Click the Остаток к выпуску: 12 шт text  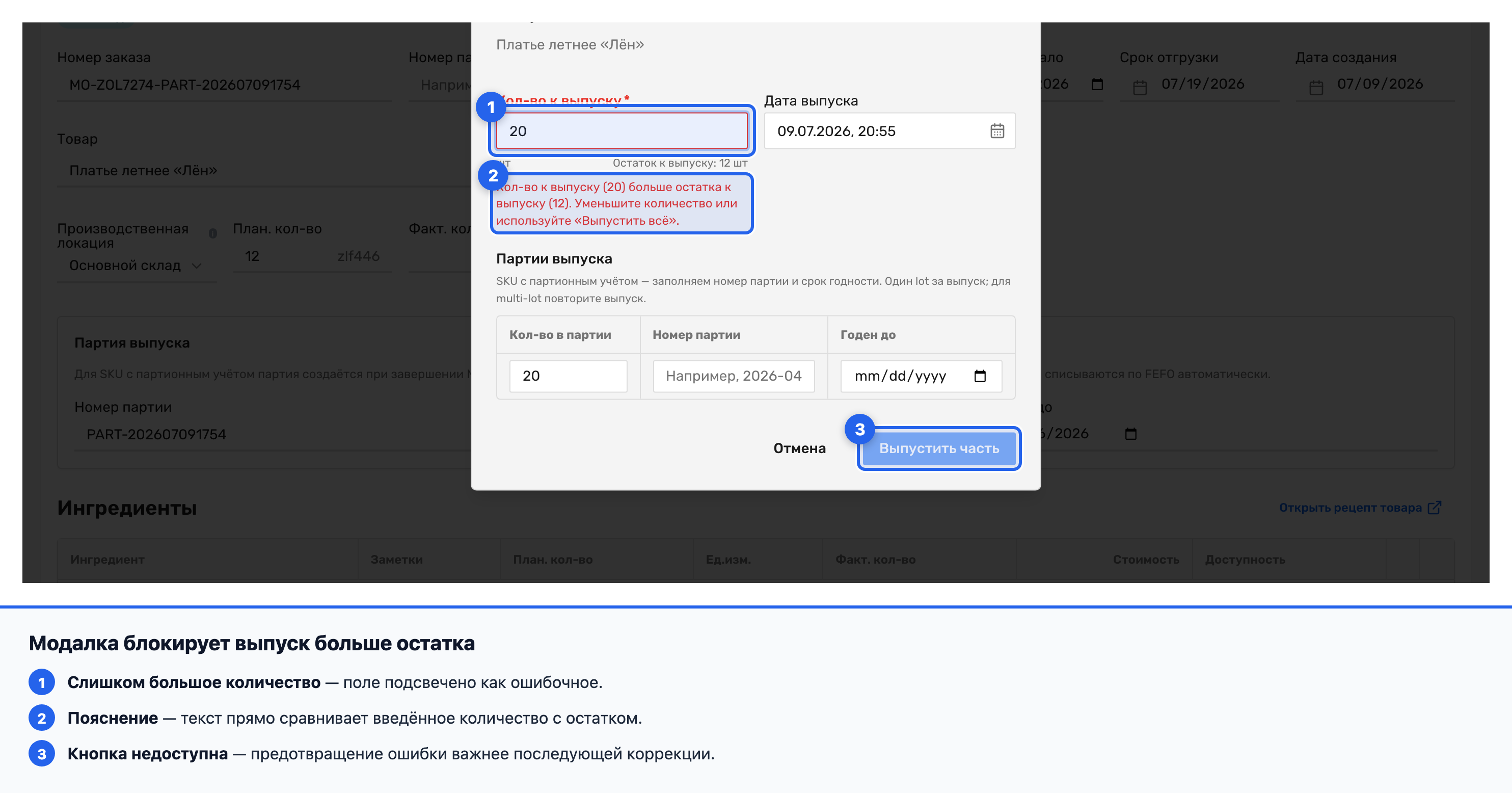click(x=680, y=163)
